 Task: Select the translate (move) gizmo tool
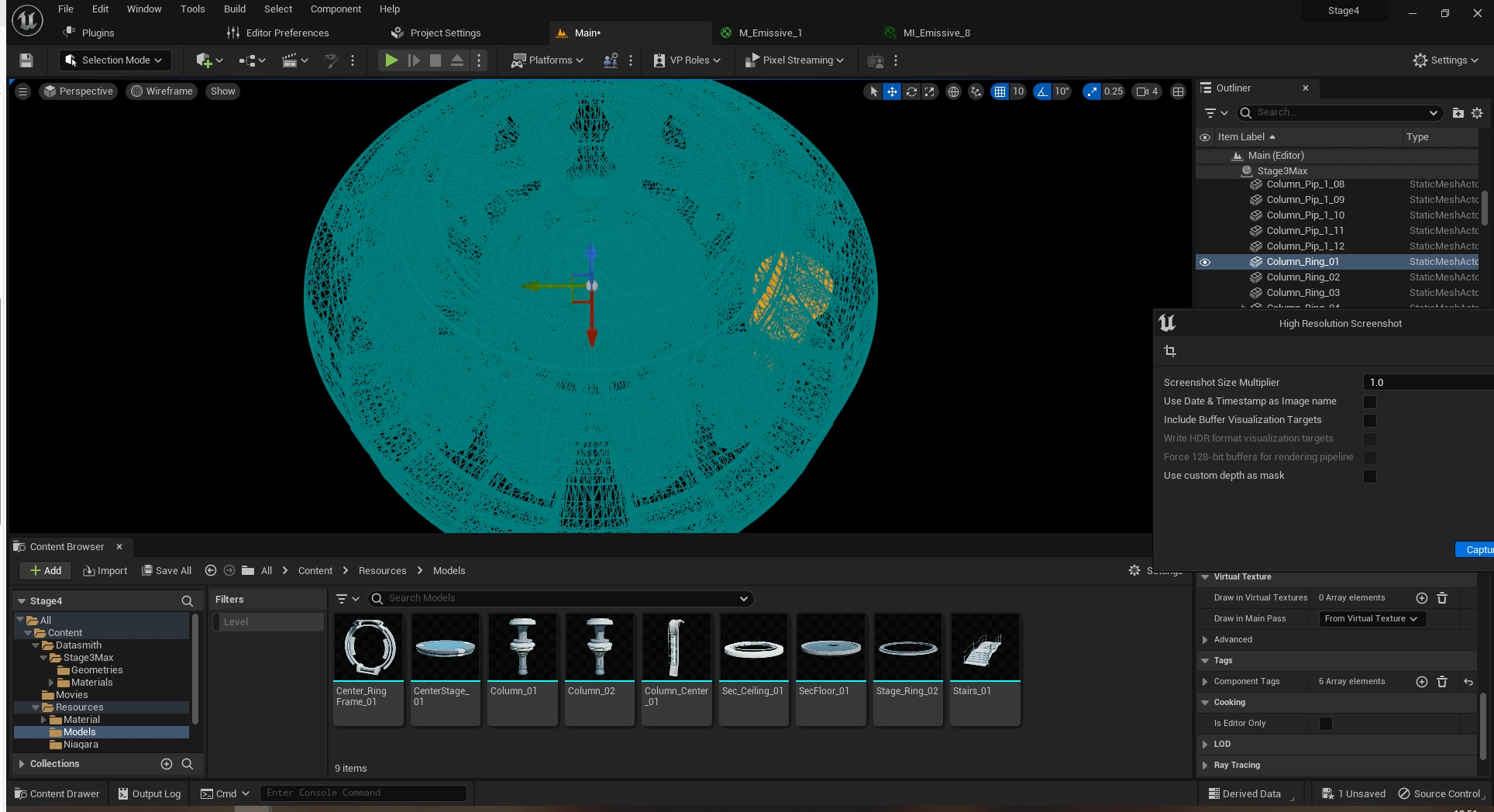tap(892, 91)
